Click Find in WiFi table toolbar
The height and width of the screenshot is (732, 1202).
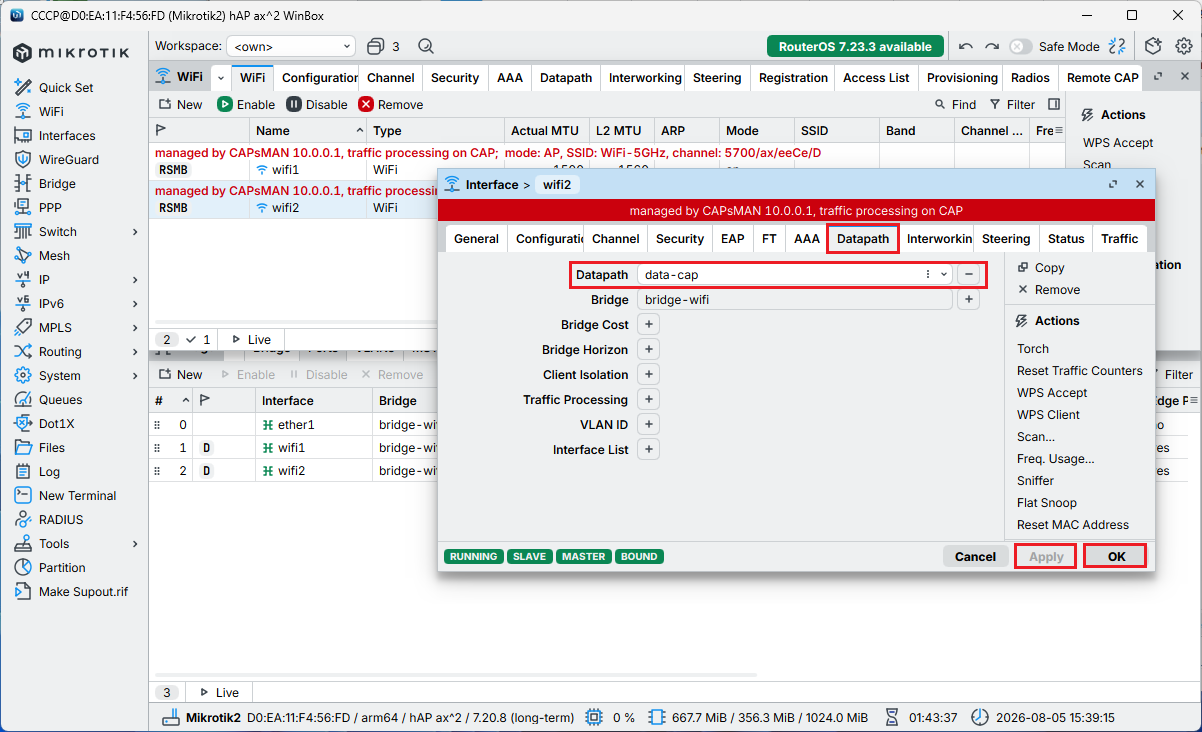point(955,104)
